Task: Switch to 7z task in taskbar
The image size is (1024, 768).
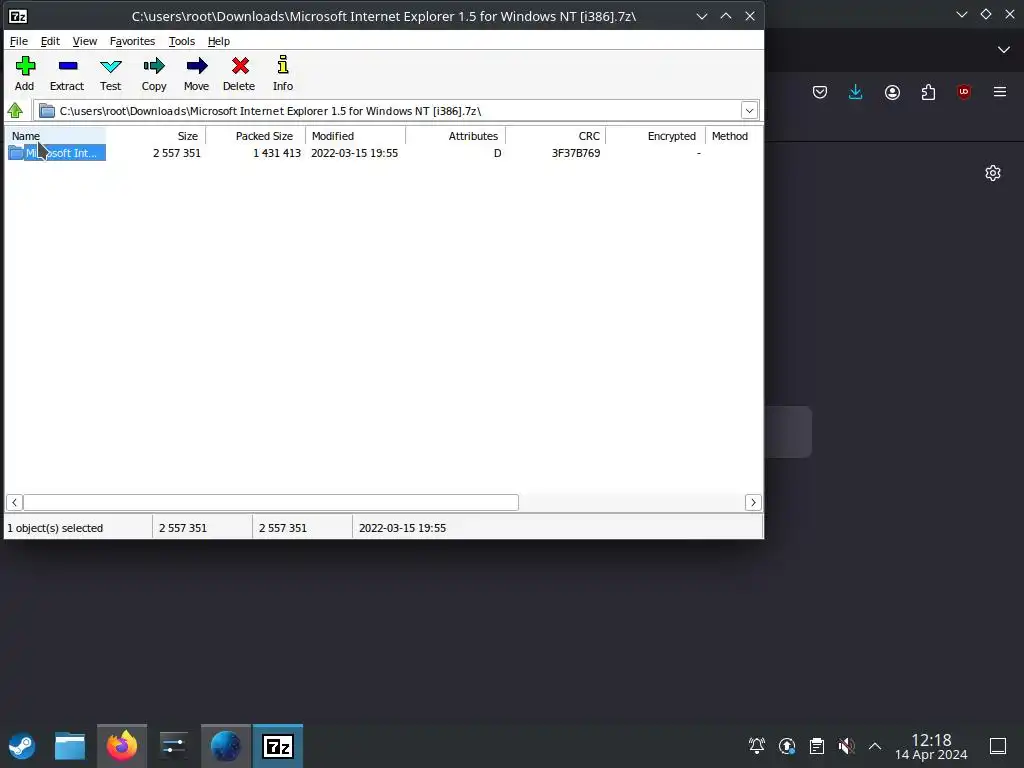Action: 278,746
